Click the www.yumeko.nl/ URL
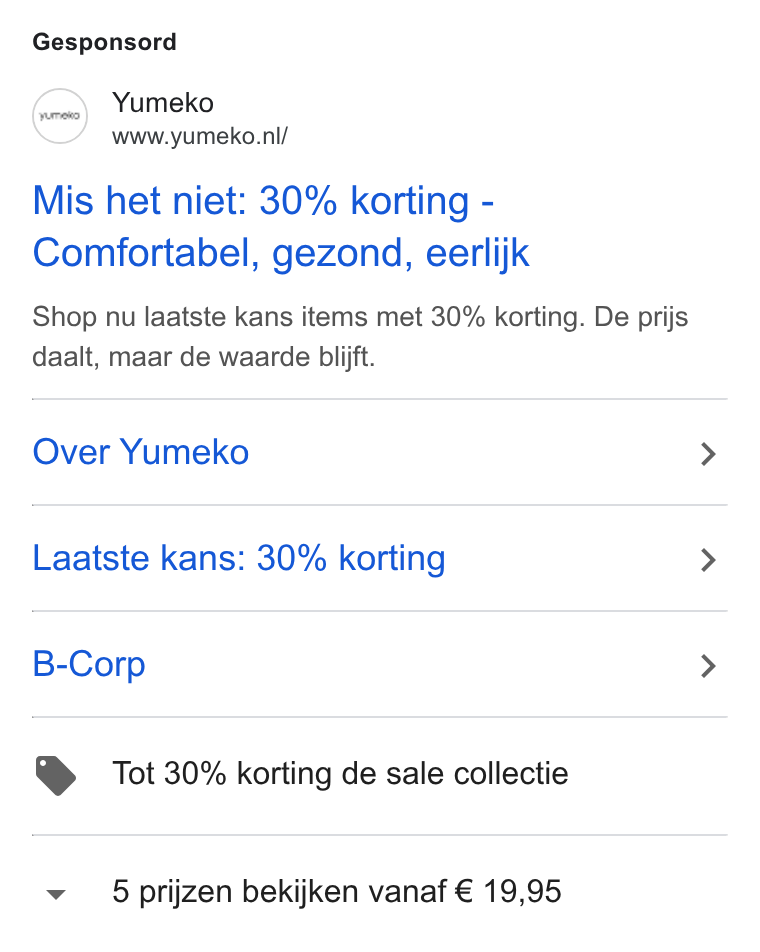This screenshot has height=952, width=760. pyautogui.click(x=200, y=136)
